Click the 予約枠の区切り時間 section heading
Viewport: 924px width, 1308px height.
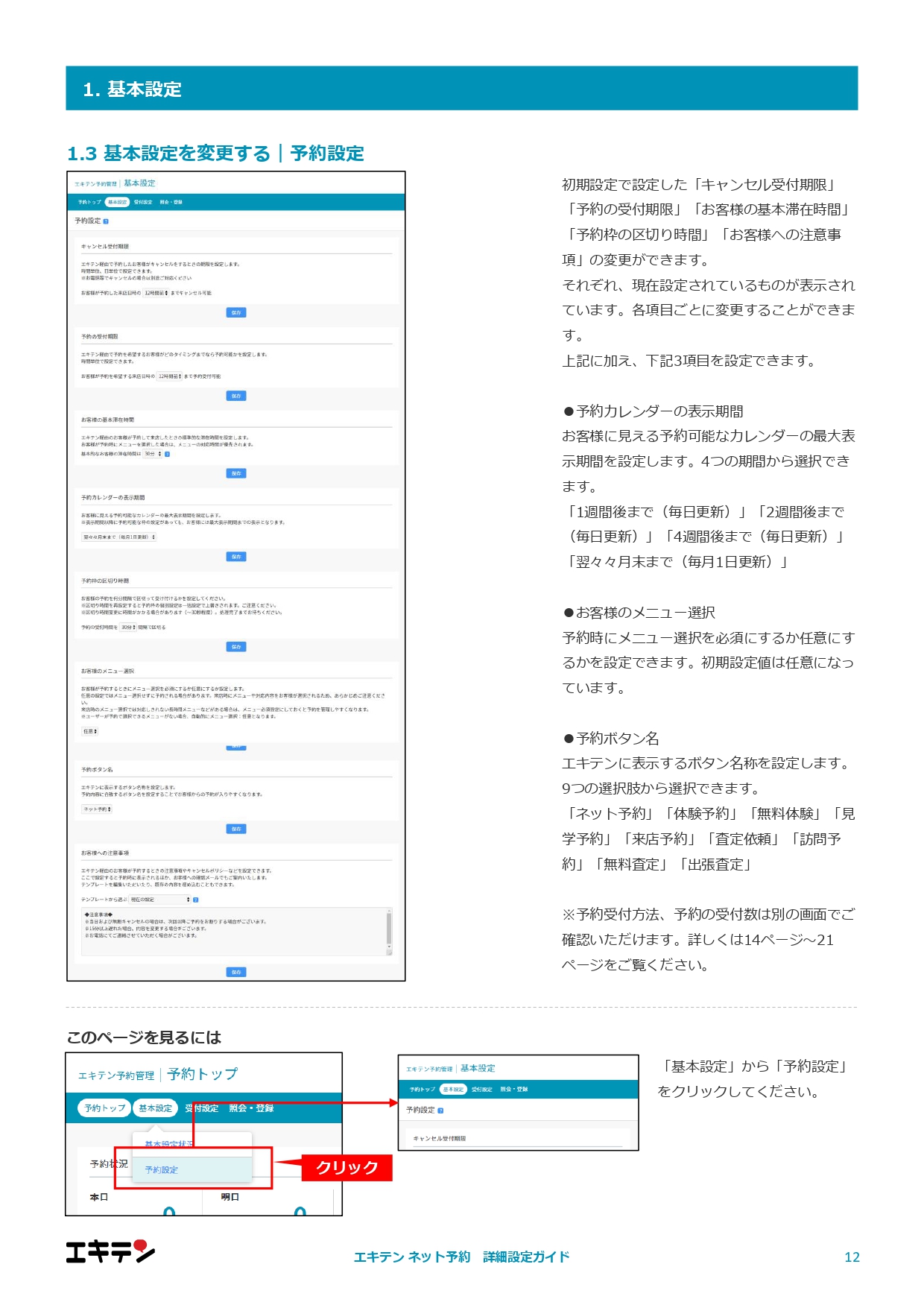pyautogui.click(x=105, y=581)
